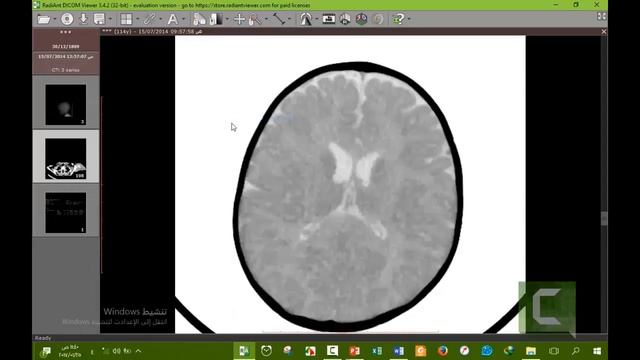Select the window level adjustment tool
Screen dimensions: 640x360
[x=216, y=19]
